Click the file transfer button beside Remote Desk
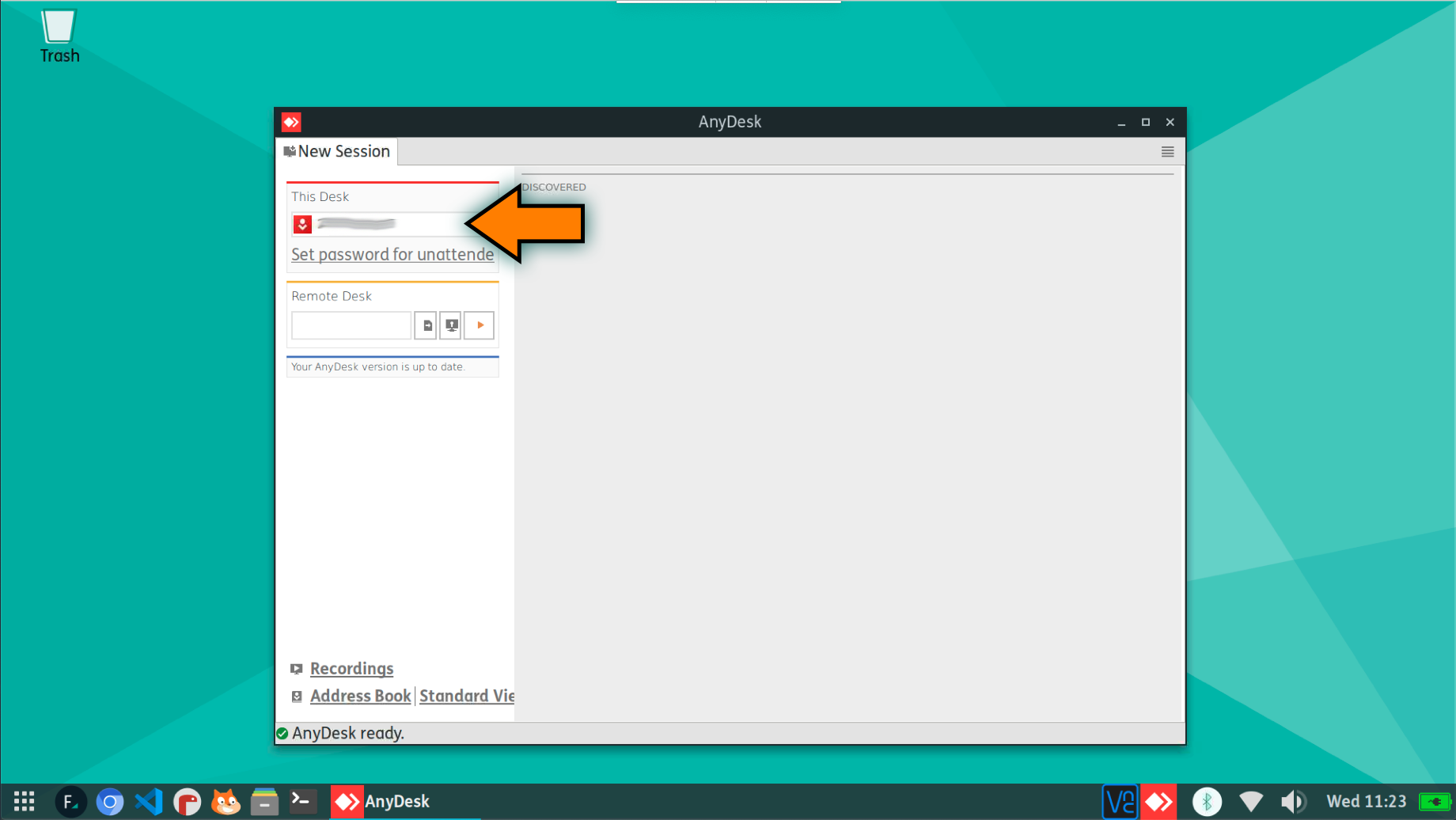Screen dimensions: 1456x820 coord(426,325)
